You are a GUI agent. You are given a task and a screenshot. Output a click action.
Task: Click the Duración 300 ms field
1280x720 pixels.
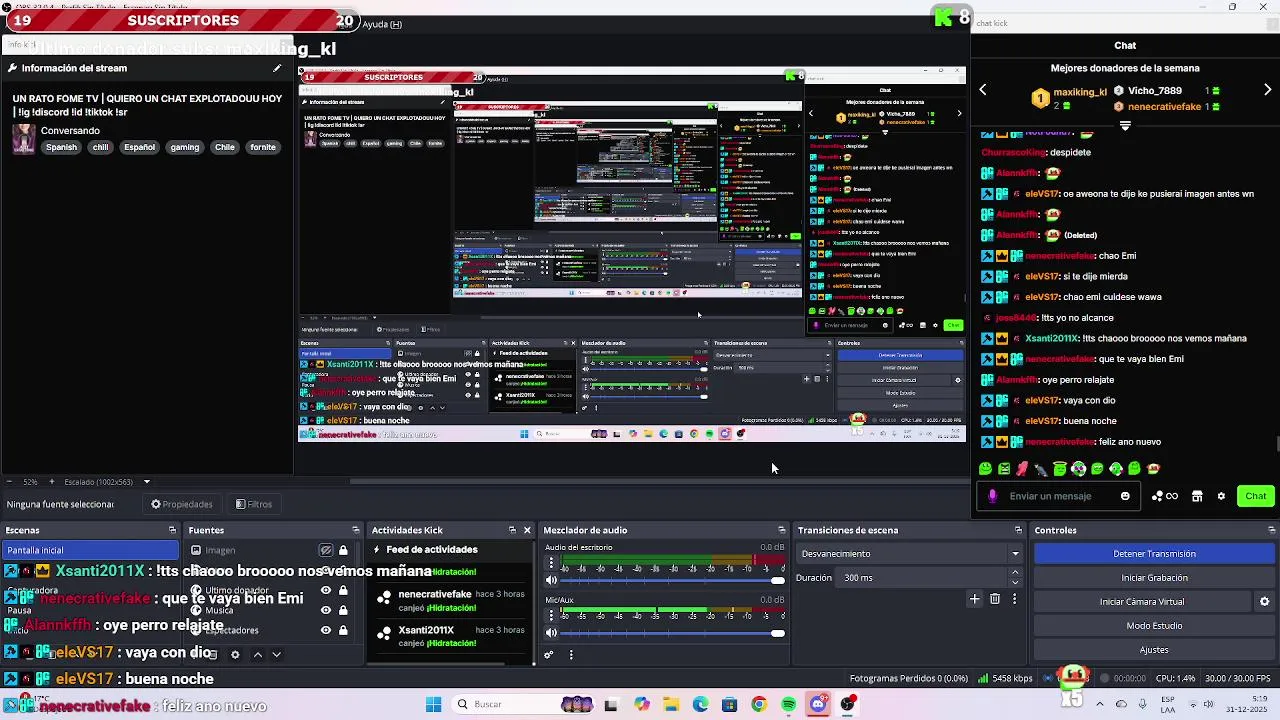[x=924, y=578]
